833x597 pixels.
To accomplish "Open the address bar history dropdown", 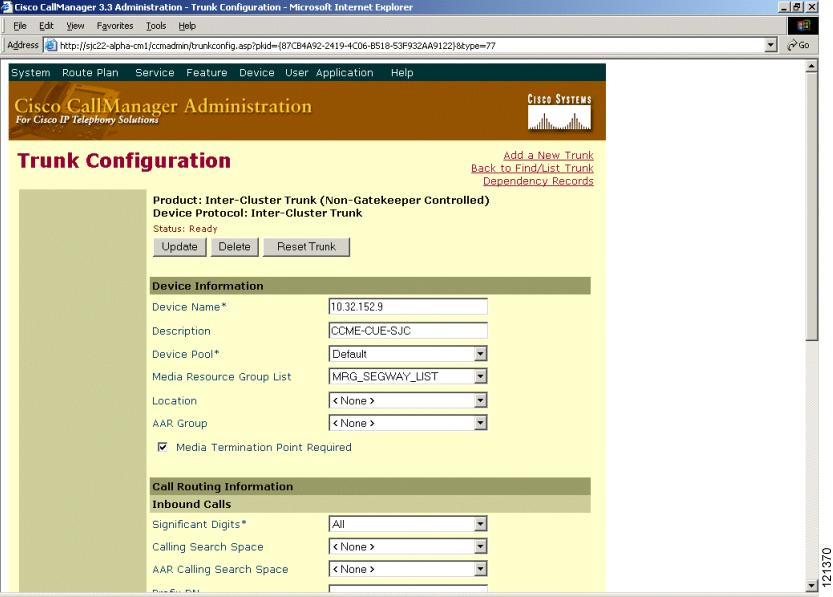I will click(771, 46).
